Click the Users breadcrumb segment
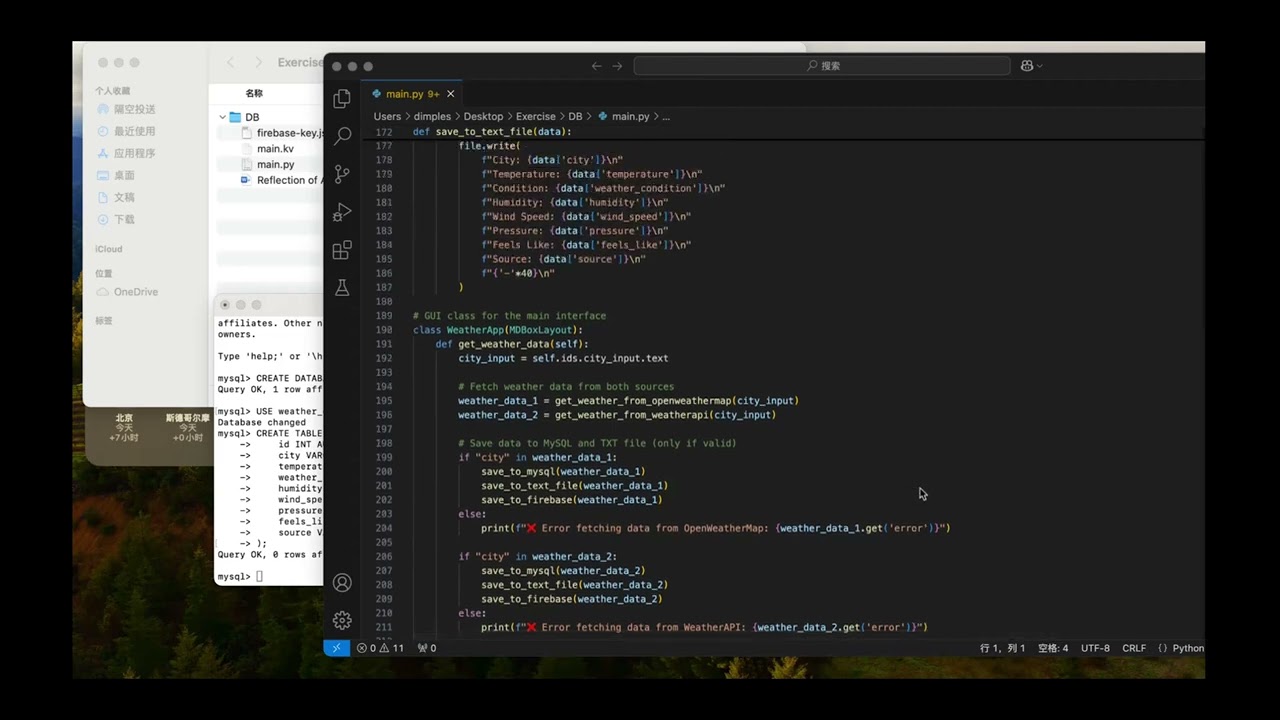The width and height of the screenshot is (1280, 720). coord(387,117)
